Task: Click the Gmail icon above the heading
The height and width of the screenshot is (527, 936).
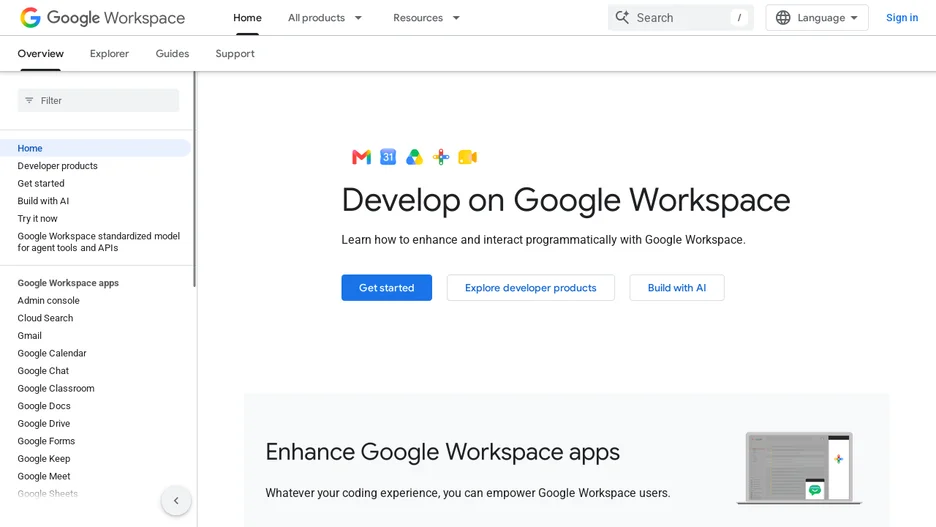Action: (361, 157)
